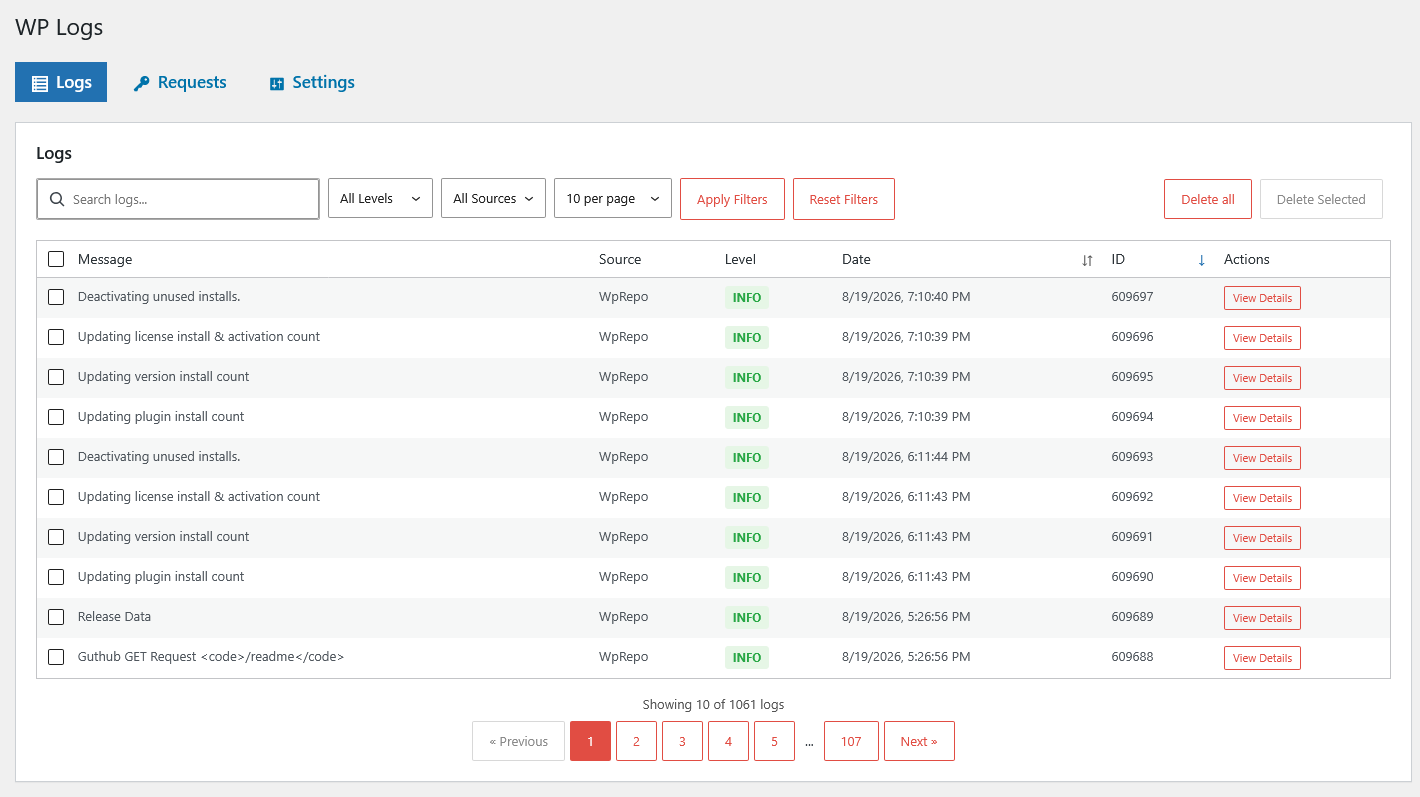Open the All Sources dropdown
The width and height of the screenshot is (1420, 797).
click(x=493, y=198)
